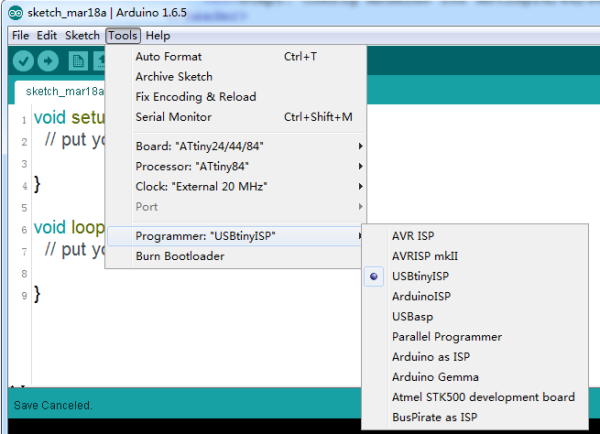Expand Board "ATtiny24/44/84" submenu
The width and height of the screenshot is (600, 434).
point(235,146)
